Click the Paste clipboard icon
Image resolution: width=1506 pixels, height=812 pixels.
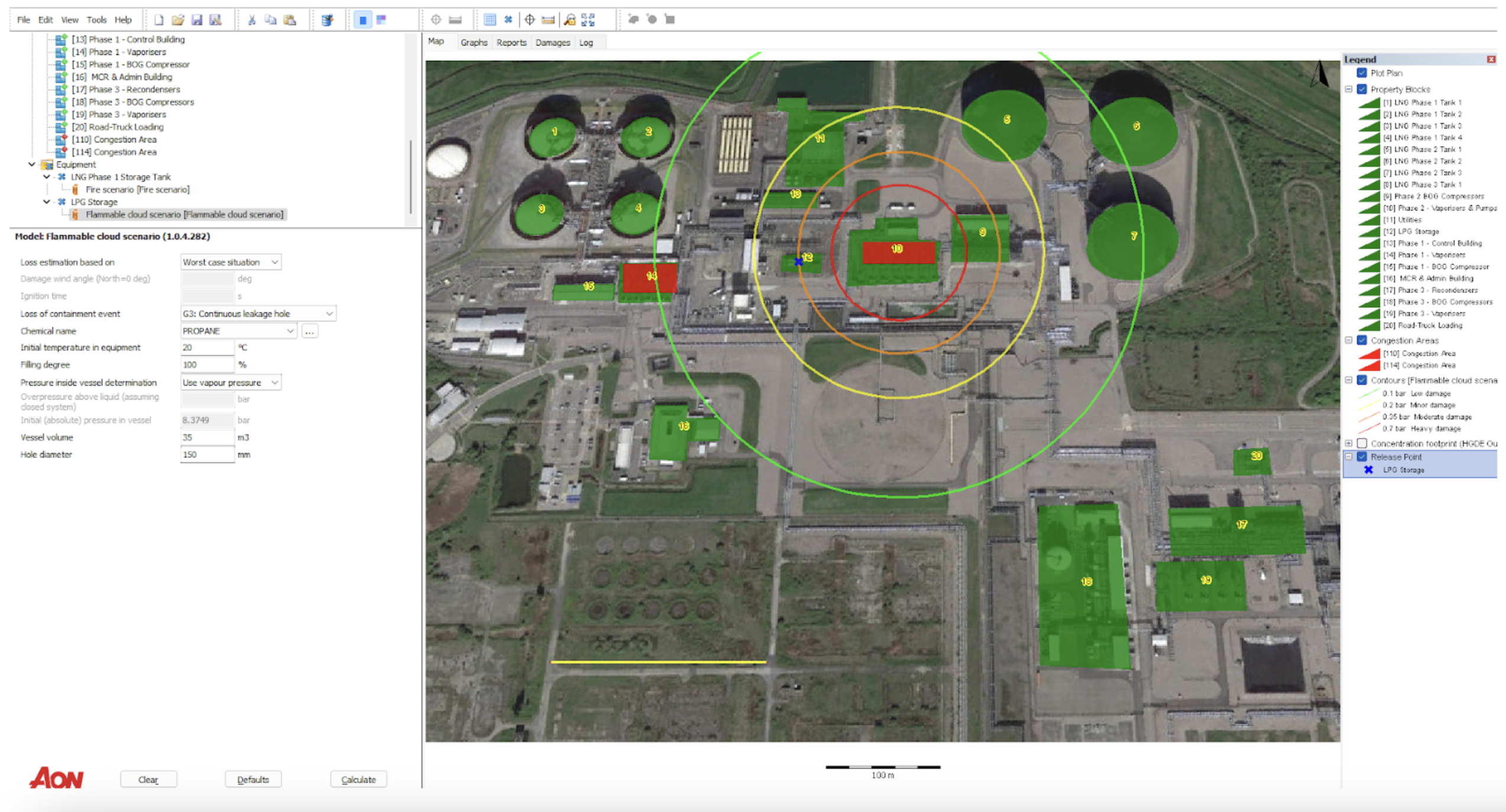pos(290,20)
